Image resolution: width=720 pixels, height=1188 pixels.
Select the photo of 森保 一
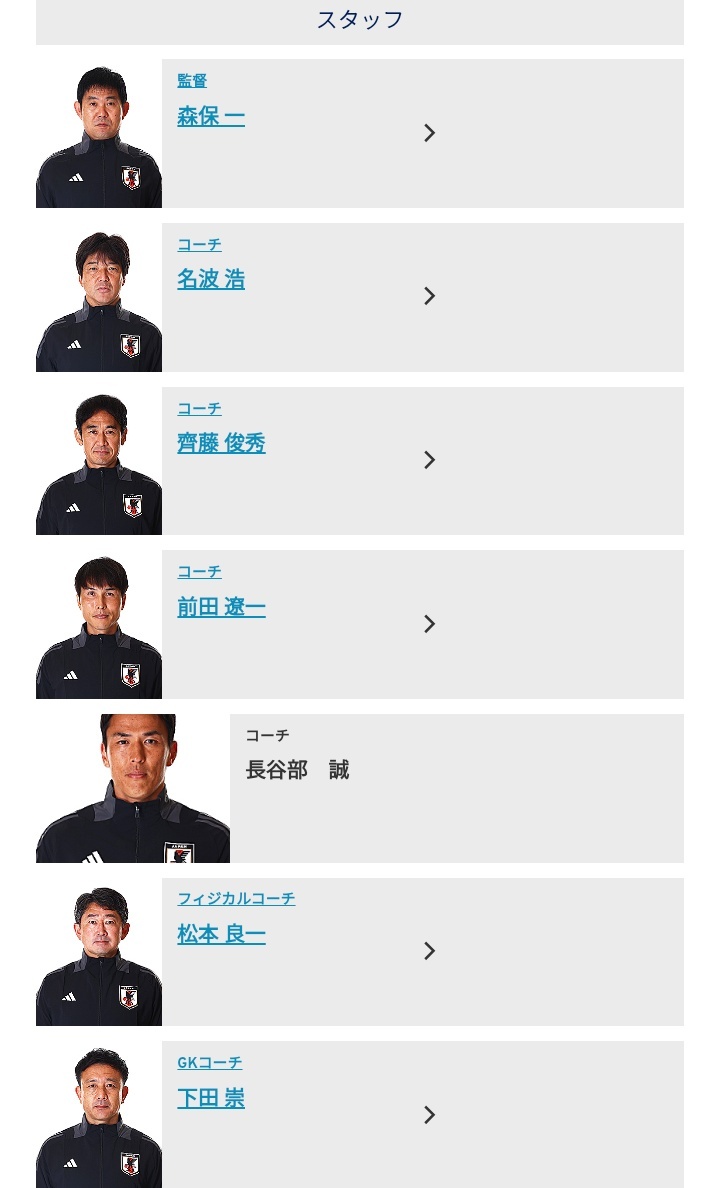(x=99, y=133)
